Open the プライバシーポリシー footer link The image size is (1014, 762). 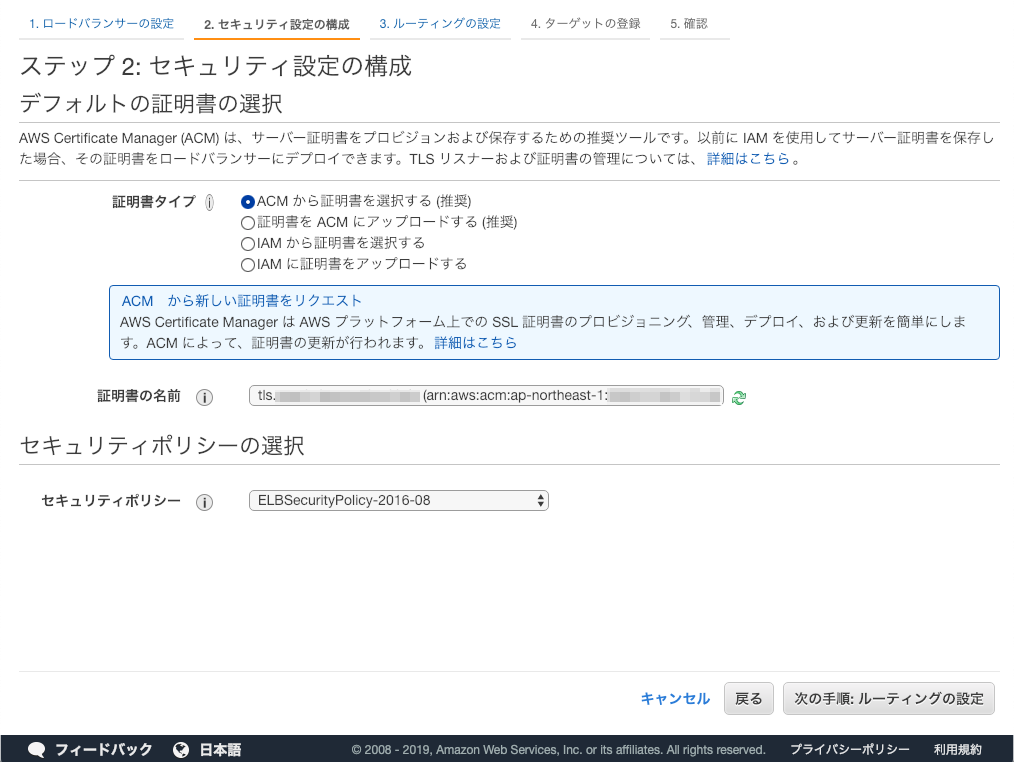coord(849,747)
